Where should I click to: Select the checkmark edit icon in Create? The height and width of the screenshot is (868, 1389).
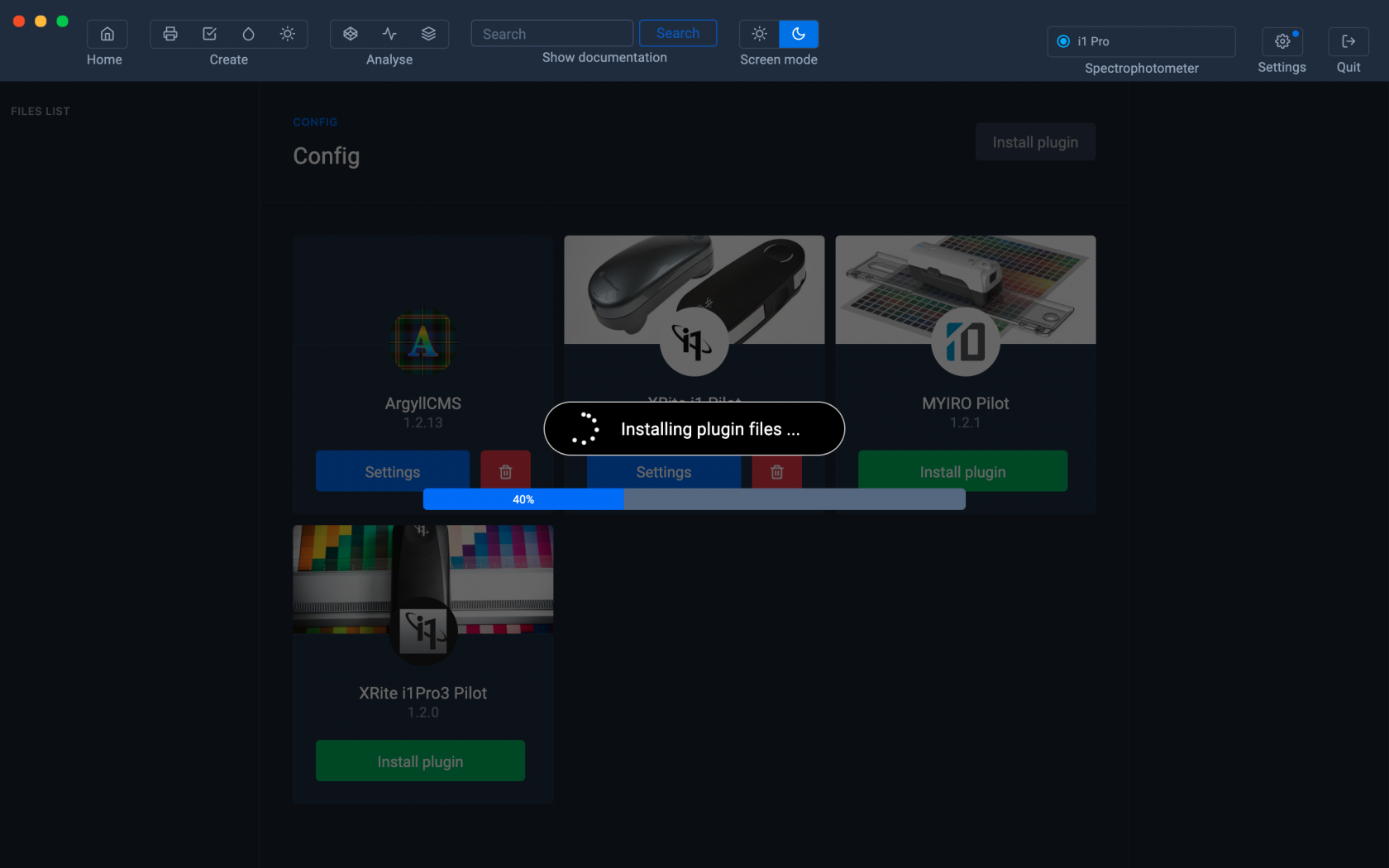[209, 34]
